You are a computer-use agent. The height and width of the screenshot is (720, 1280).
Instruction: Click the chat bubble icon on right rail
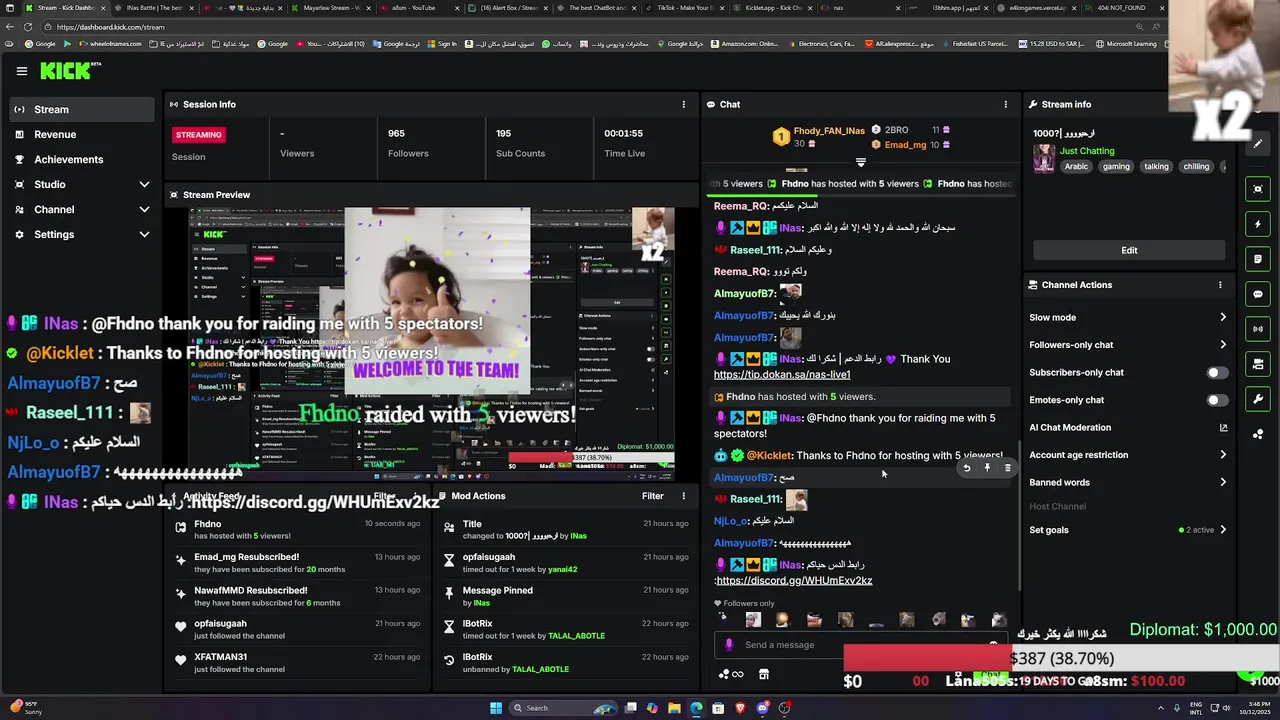(1258, 294)
